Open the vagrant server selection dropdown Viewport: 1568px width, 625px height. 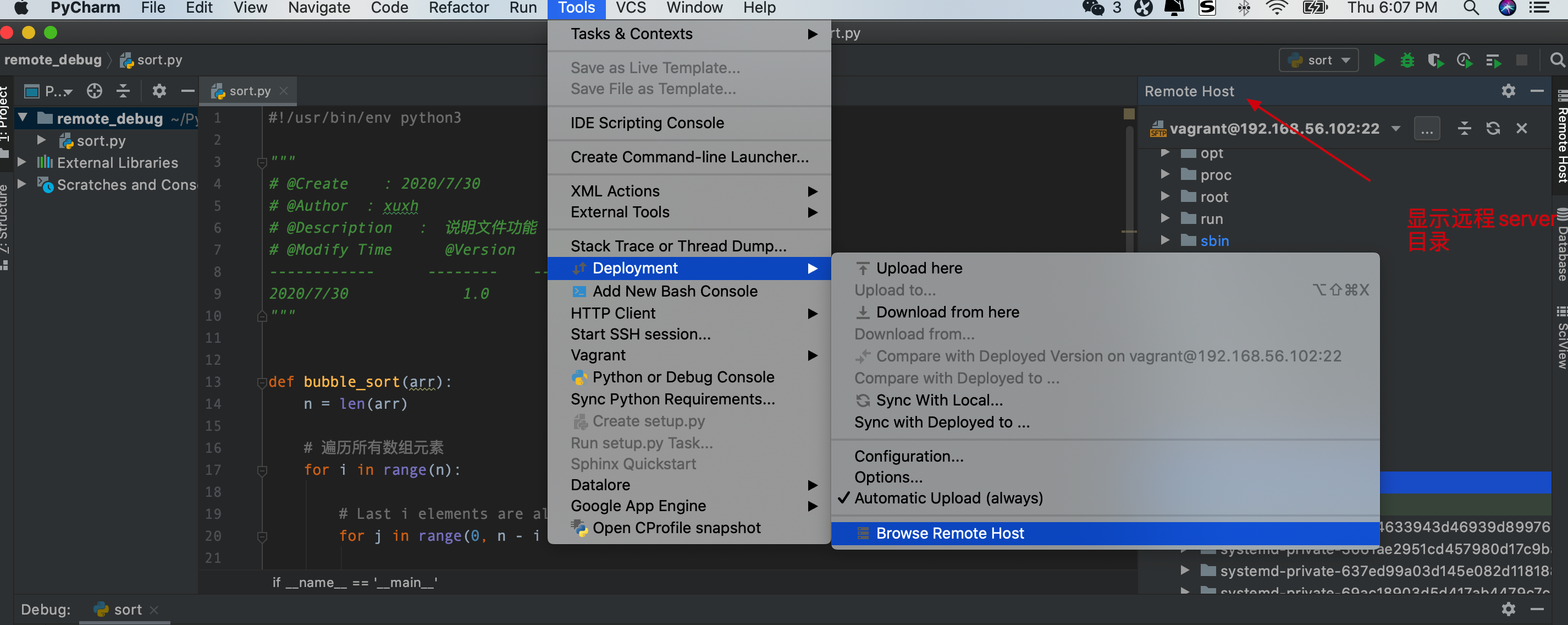1395,129
